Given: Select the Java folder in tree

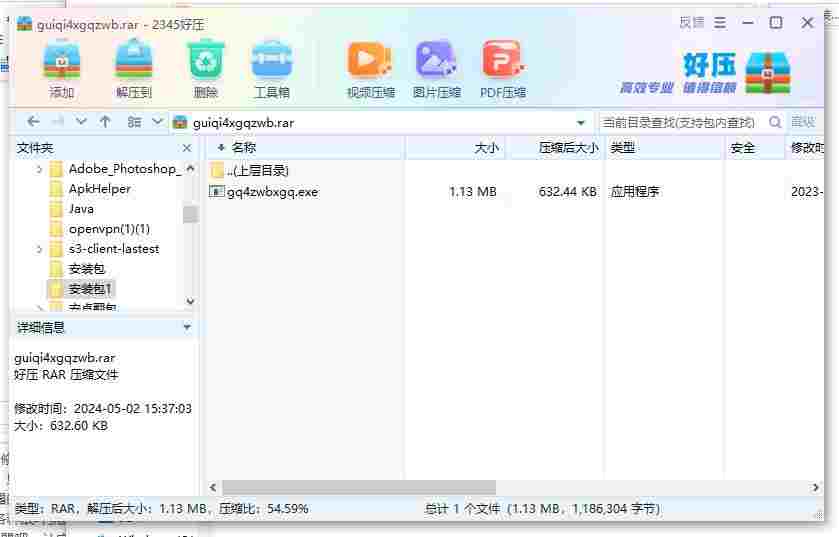Looking at the screenshot, I should (x=81, y=209).
